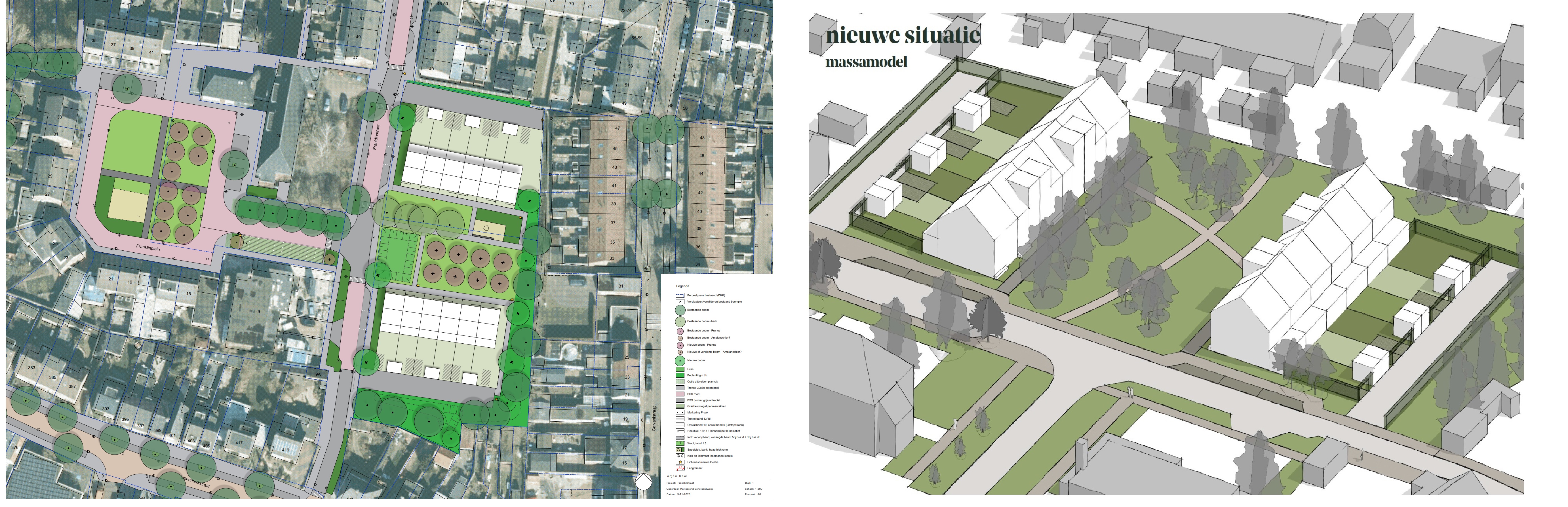
Task: Click the Bestaande boom - Prunus legend symbol
Action: [680, 331]
